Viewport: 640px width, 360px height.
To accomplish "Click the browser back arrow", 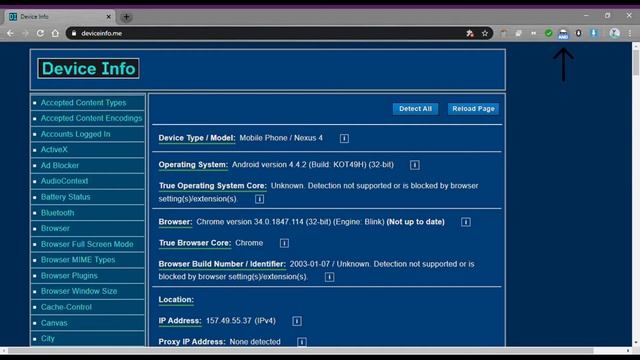I will 11,33.
